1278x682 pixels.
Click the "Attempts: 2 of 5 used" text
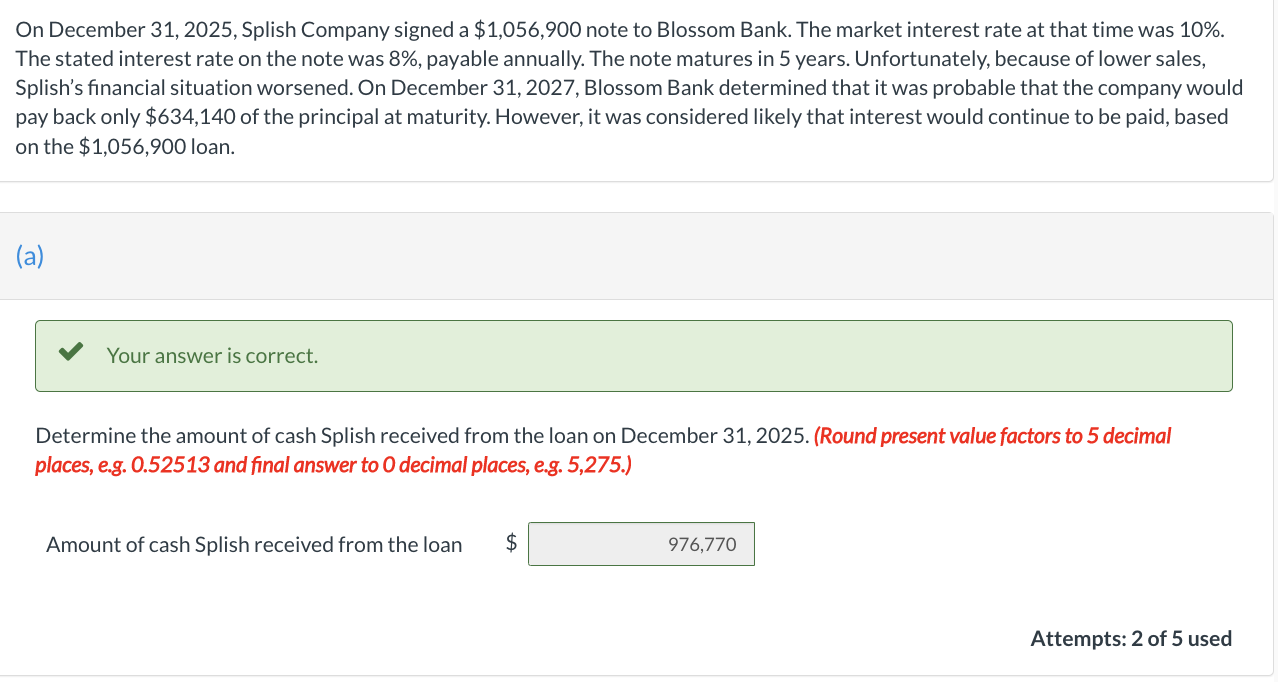pos(1130,638)
